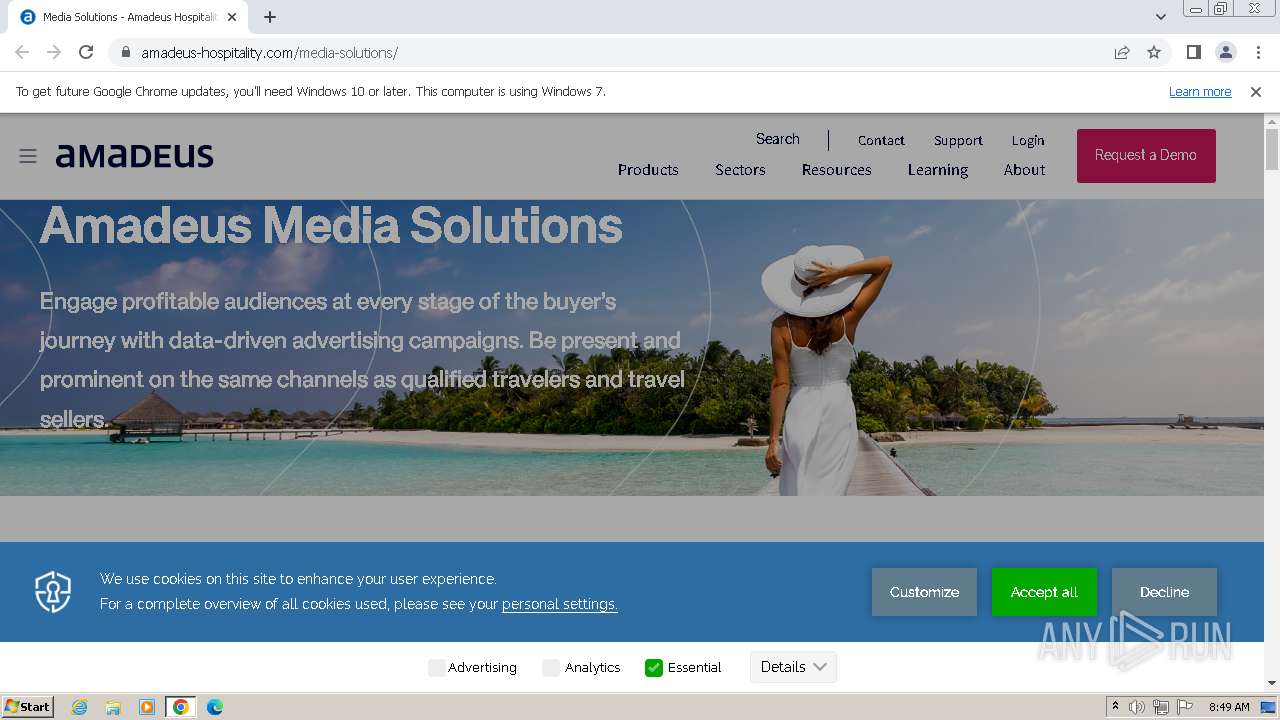Toggle the Essential cookies checkbox

click(654, 668)
